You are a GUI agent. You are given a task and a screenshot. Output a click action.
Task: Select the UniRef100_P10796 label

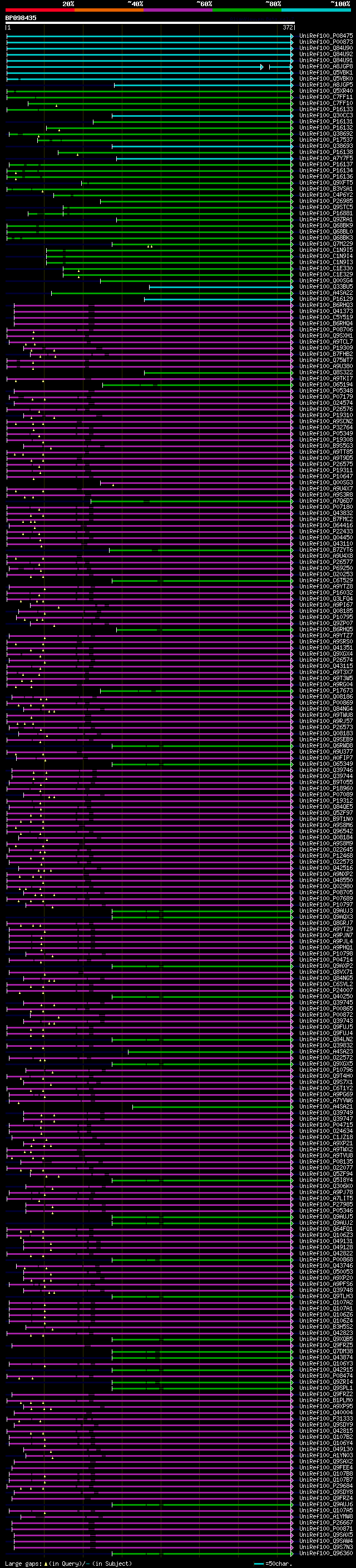[325, 1070]
